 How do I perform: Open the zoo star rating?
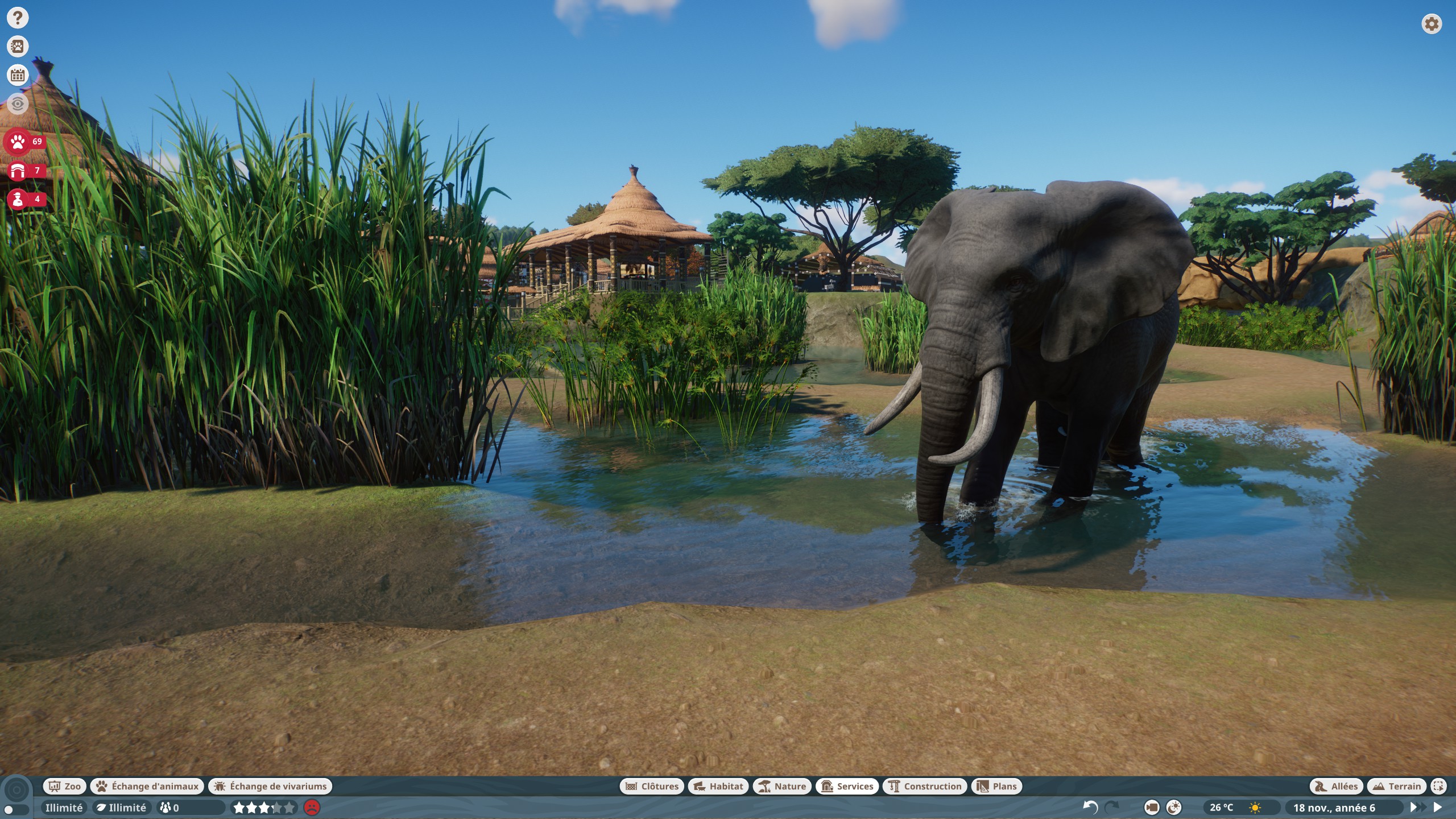[264, 808]
